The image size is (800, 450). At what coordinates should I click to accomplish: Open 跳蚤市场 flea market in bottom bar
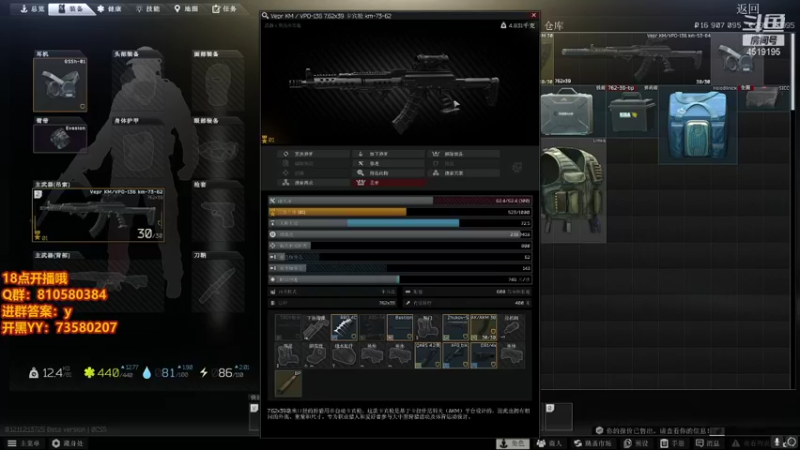pyautogui.click(x=593, y=443)
